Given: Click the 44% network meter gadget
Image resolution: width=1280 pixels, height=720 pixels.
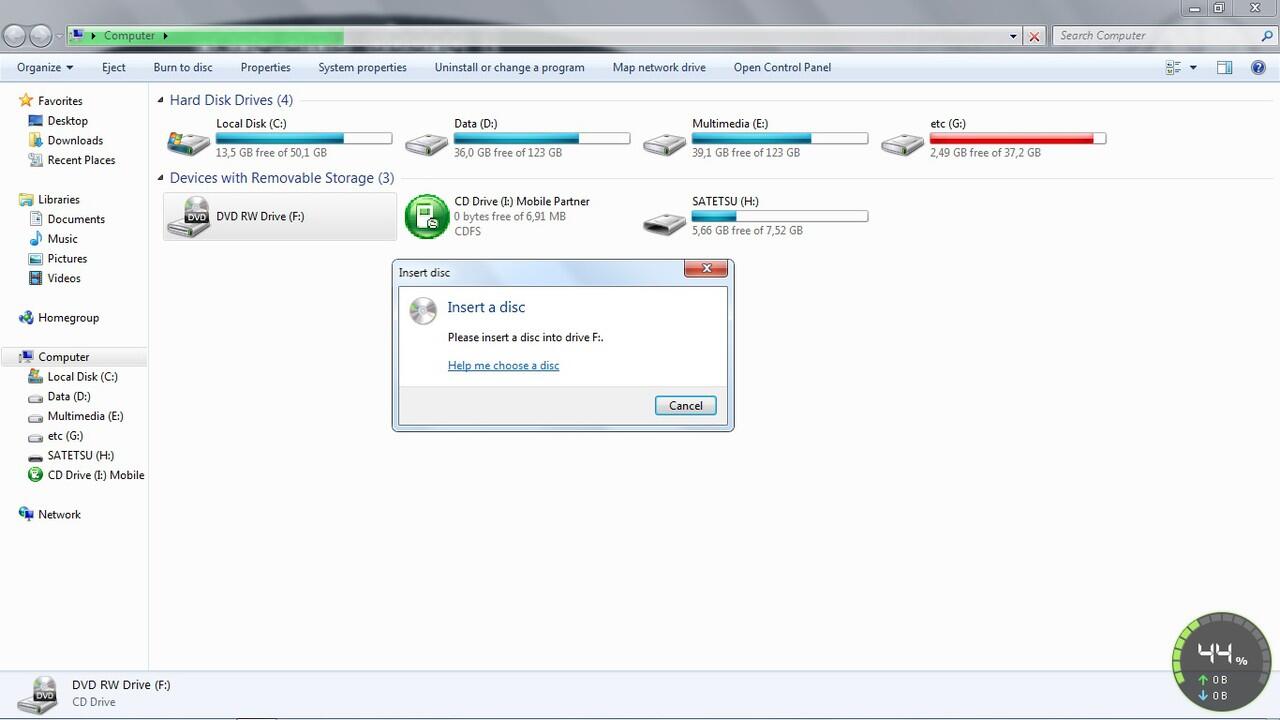Looking at the screenshot, I should [1222, 662].
